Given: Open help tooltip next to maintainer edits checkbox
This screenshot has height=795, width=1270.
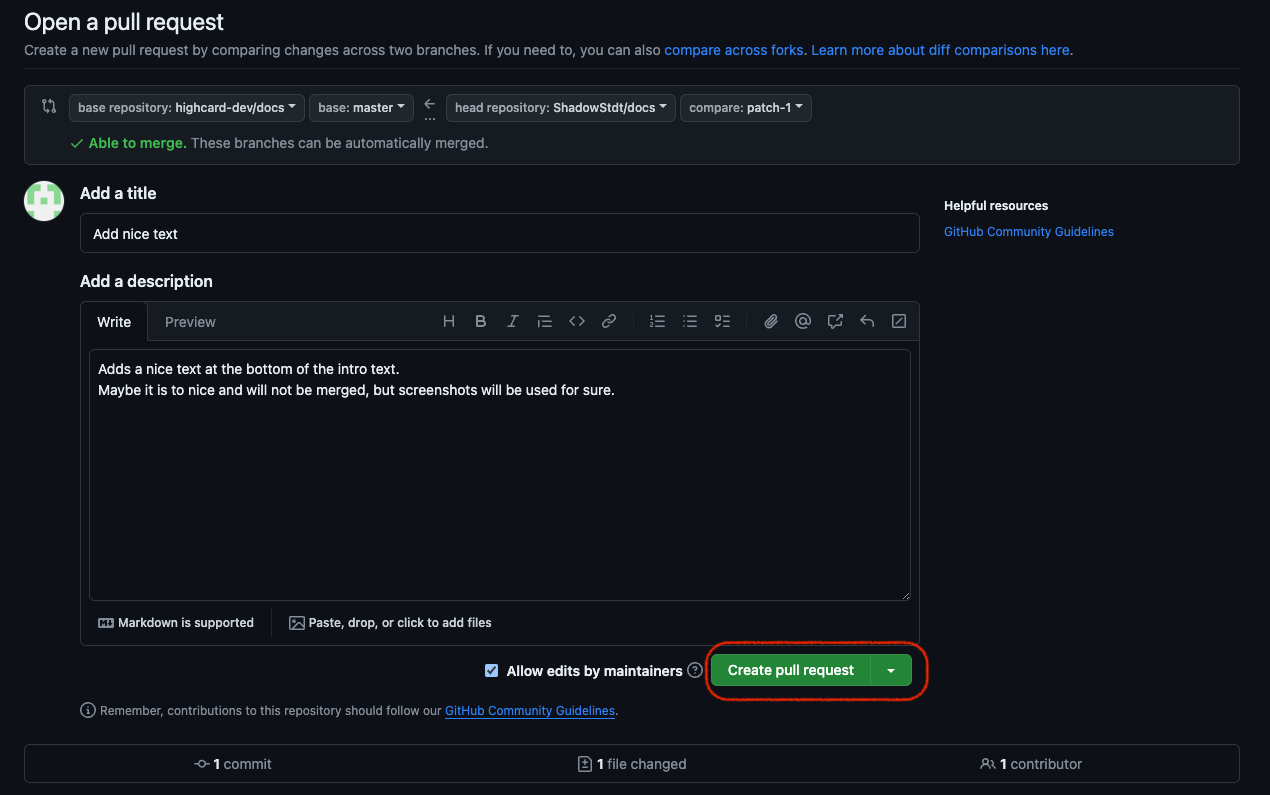Looking at the screenshot, I should coord(695,670).
